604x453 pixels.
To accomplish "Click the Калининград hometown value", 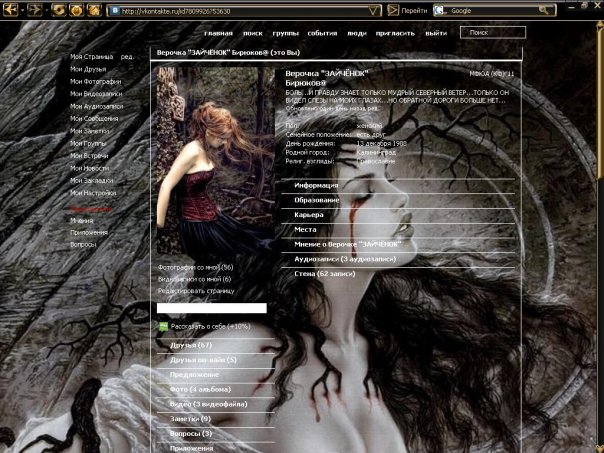I will click(x=376, y=153).
